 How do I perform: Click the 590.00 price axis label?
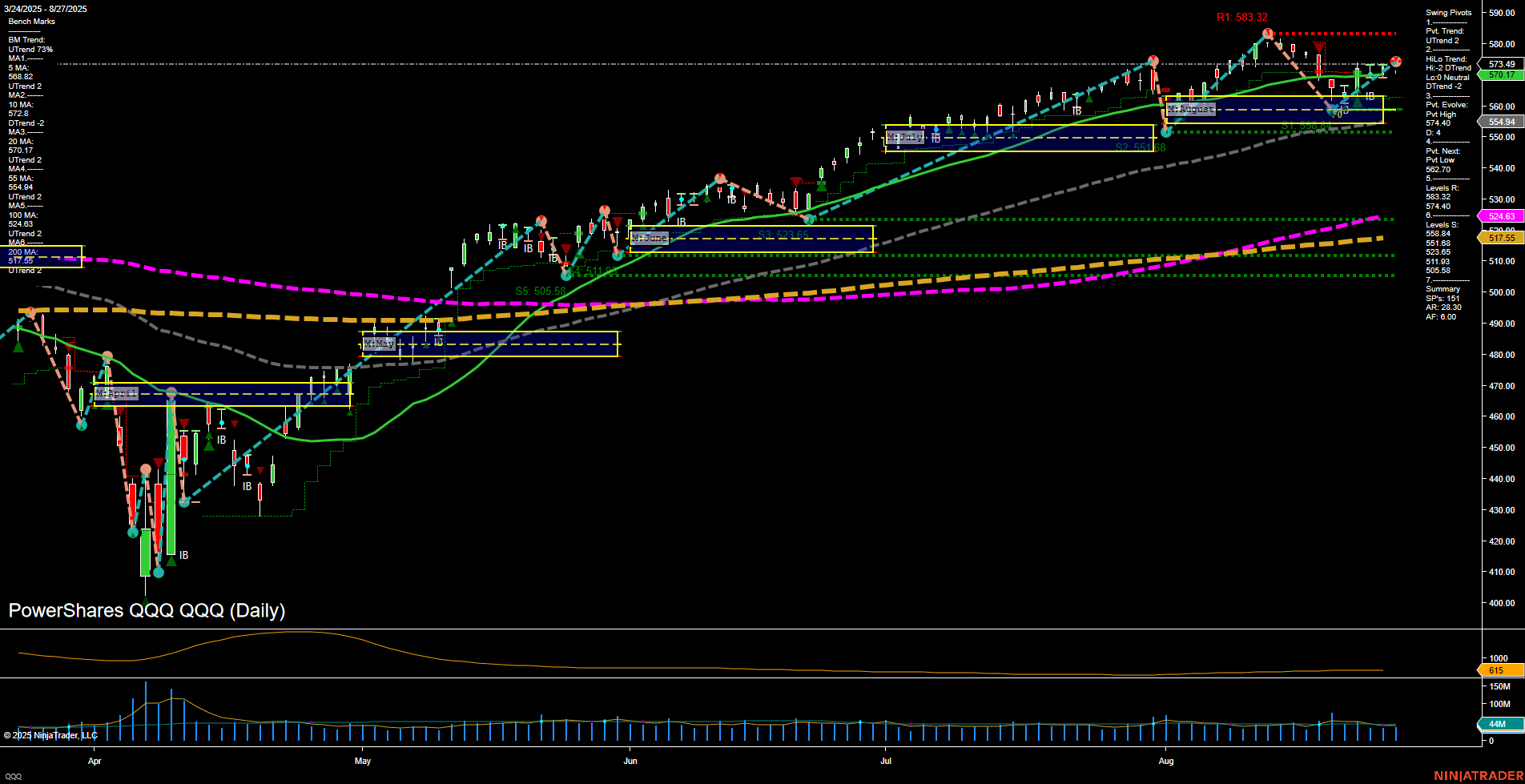click(x=1502, y=13)
